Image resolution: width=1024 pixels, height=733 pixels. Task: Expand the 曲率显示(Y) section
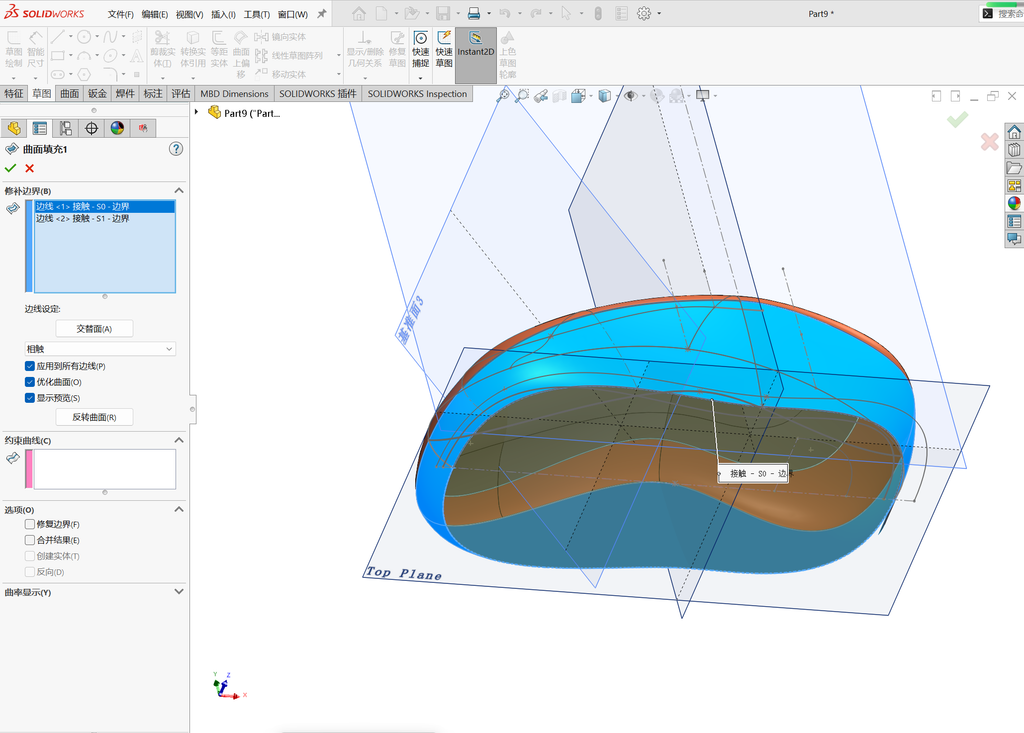179,592
